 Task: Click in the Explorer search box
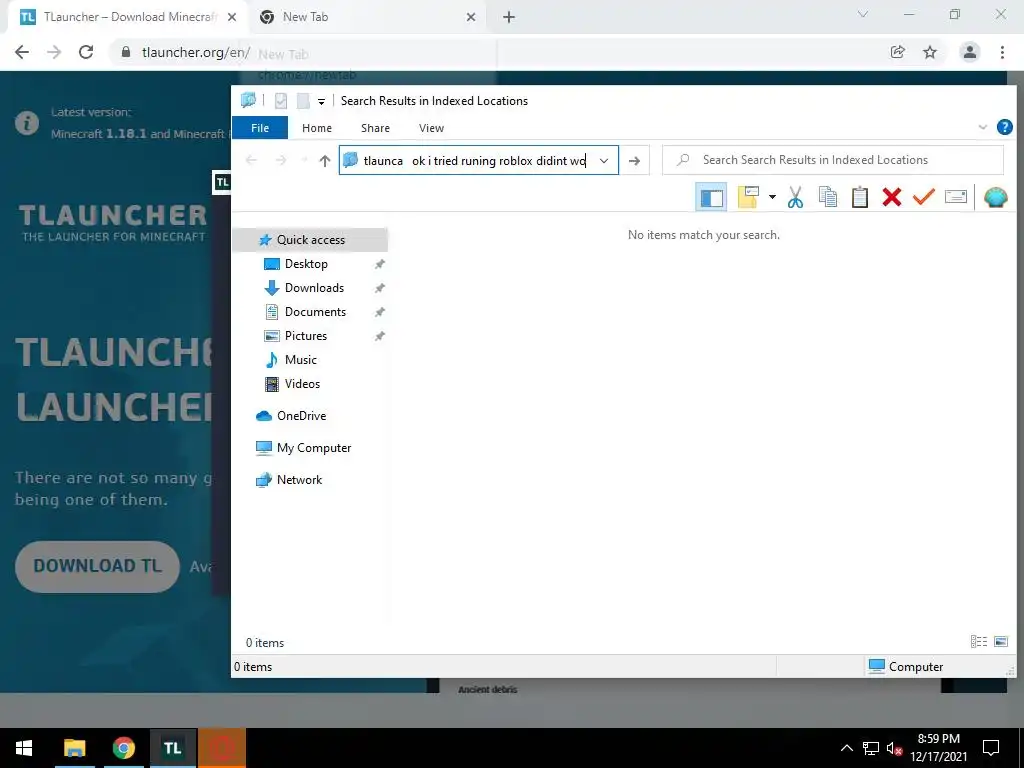click(833, 160)
